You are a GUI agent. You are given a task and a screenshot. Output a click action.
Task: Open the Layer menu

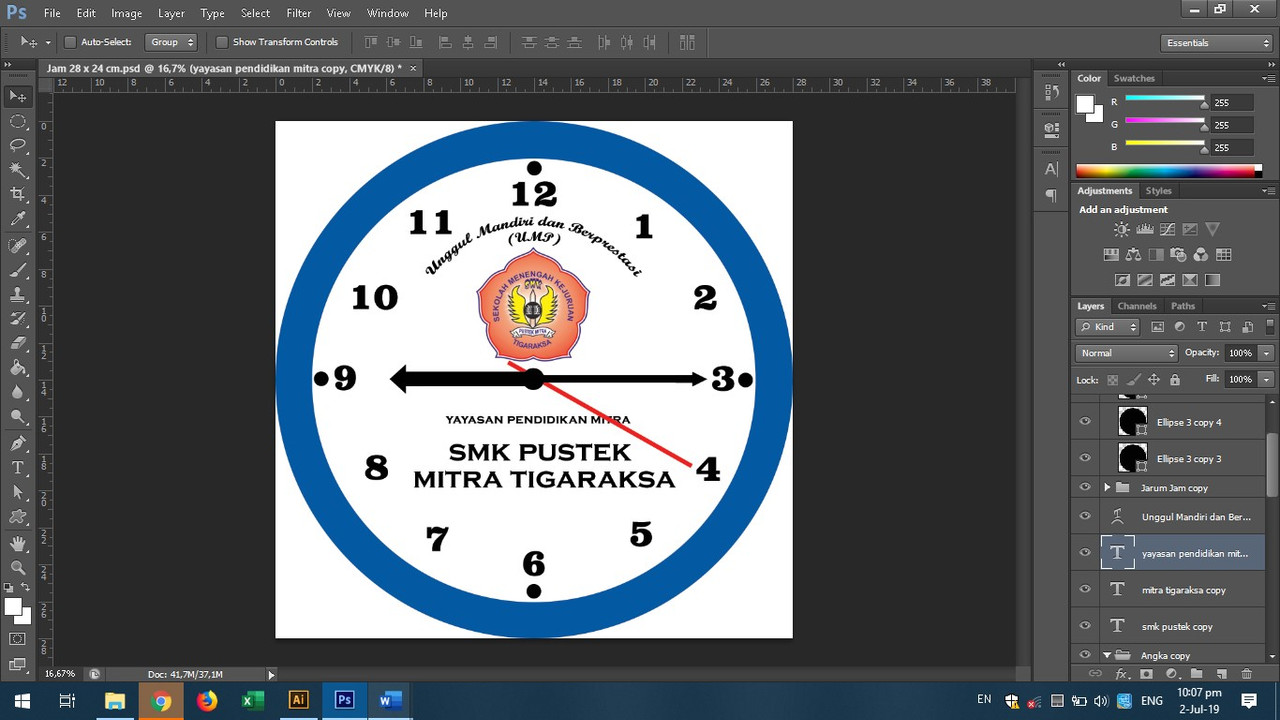[171, 13]
